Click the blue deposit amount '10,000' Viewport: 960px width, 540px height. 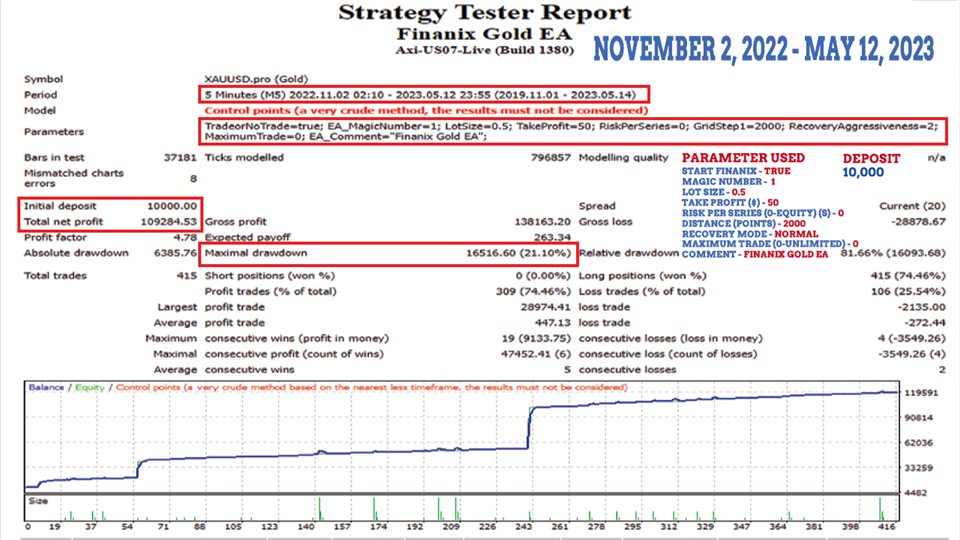click(863, 173)
